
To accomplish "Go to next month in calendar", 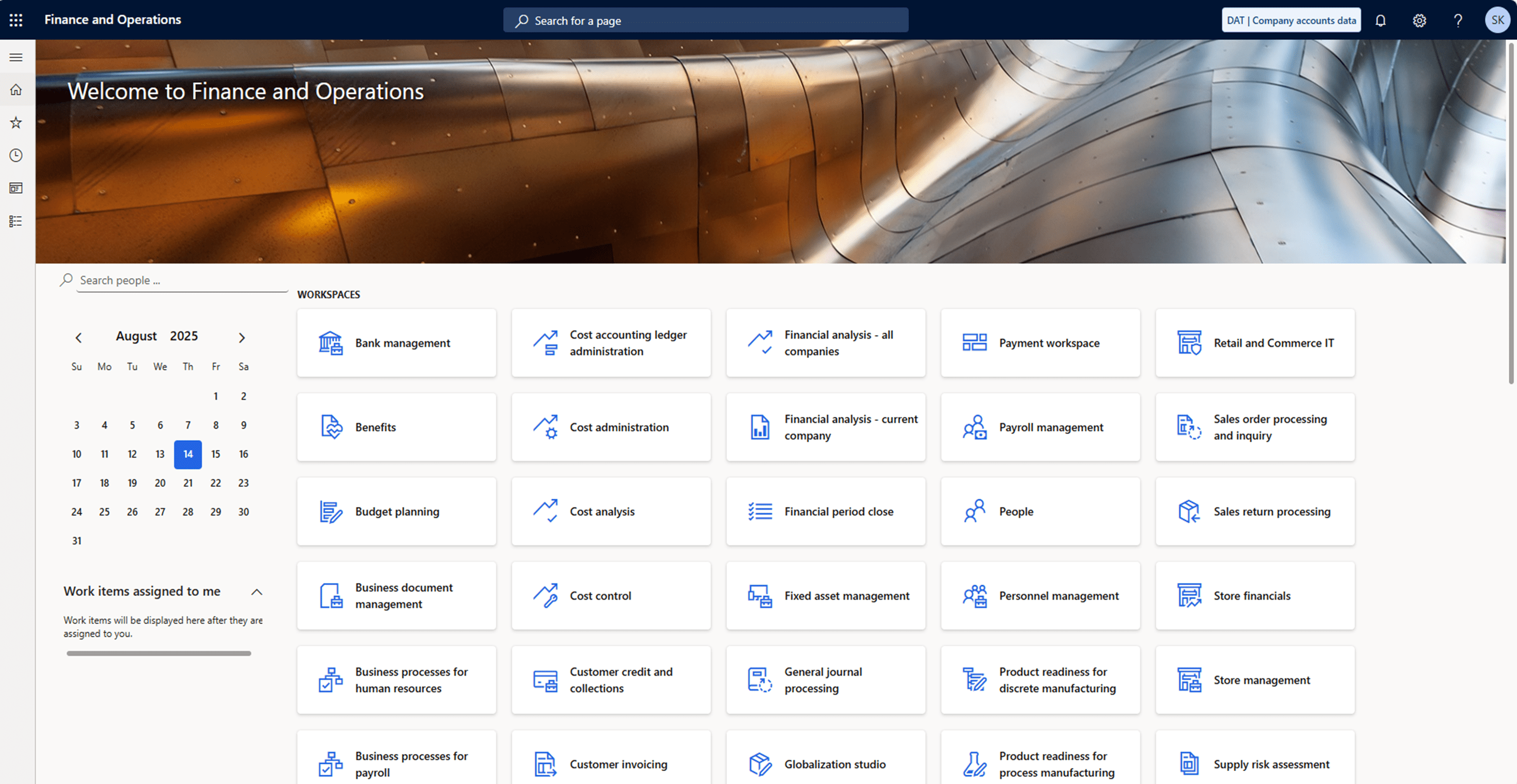I will [241, 337].
